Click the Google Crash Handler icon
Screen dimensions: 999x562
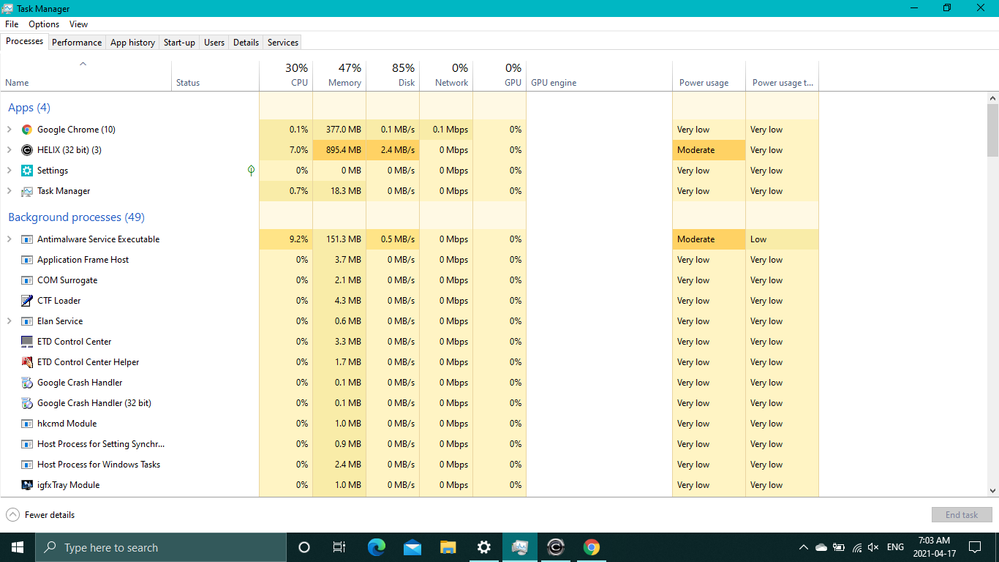point(27,382)
